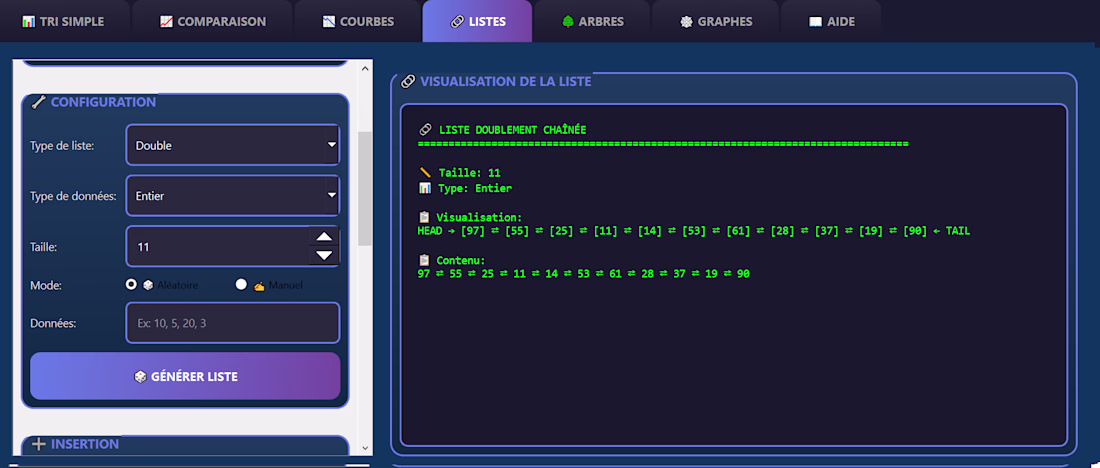Click node [37] in the visualisation

pos(826,231)
